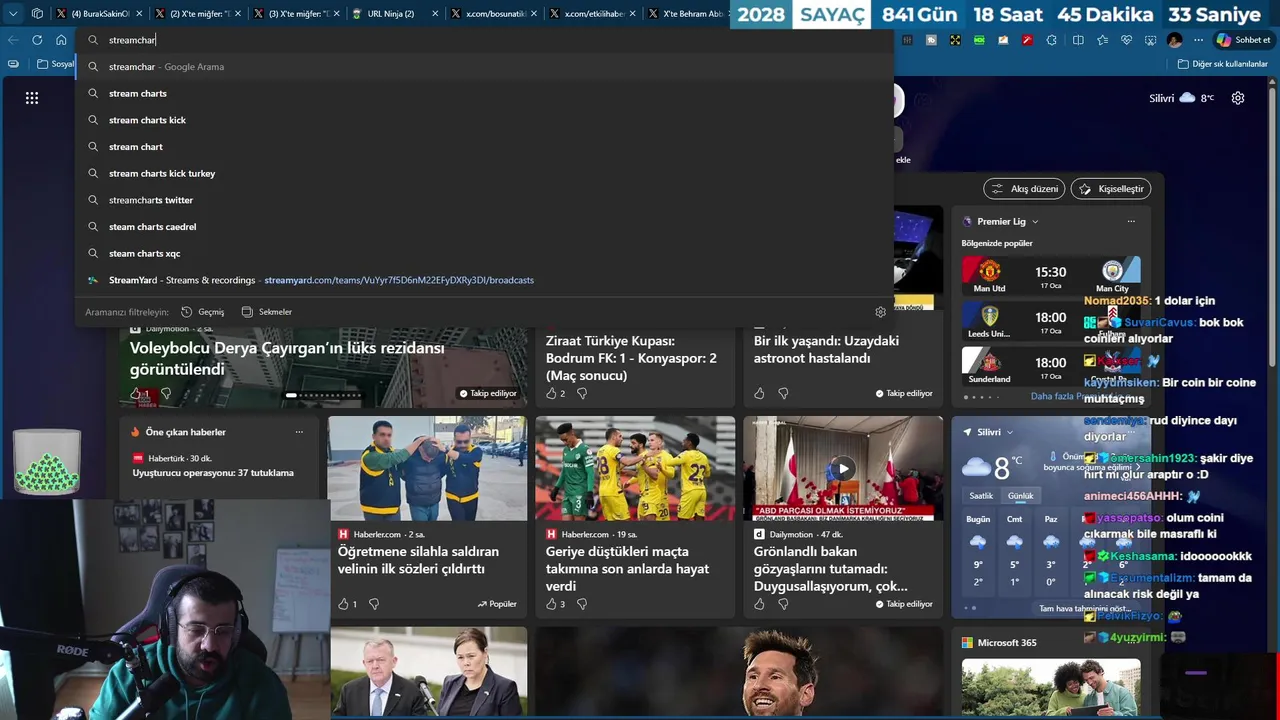Open the Man Utd vs Man City match
This screenshot has width=1280, height=720.
pyautogui.click(x=1051, y=275)
